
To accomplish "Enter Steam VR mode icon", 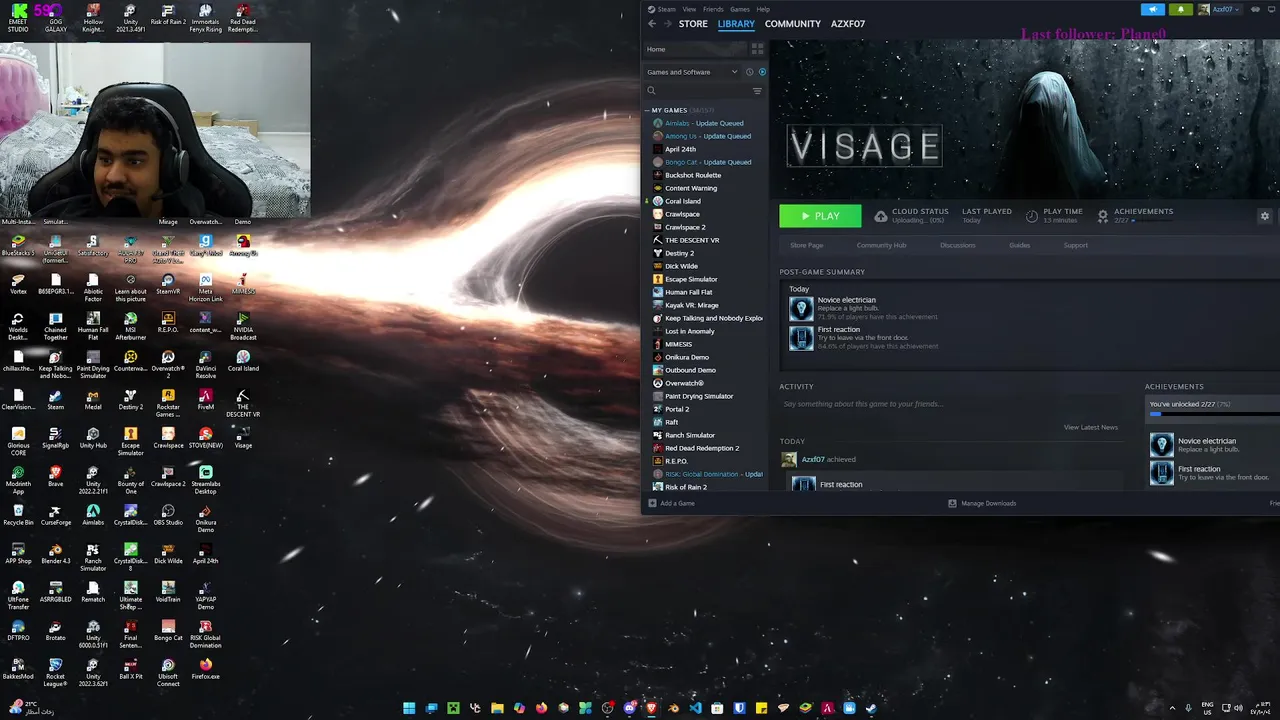I will (x=1254, y=9).
